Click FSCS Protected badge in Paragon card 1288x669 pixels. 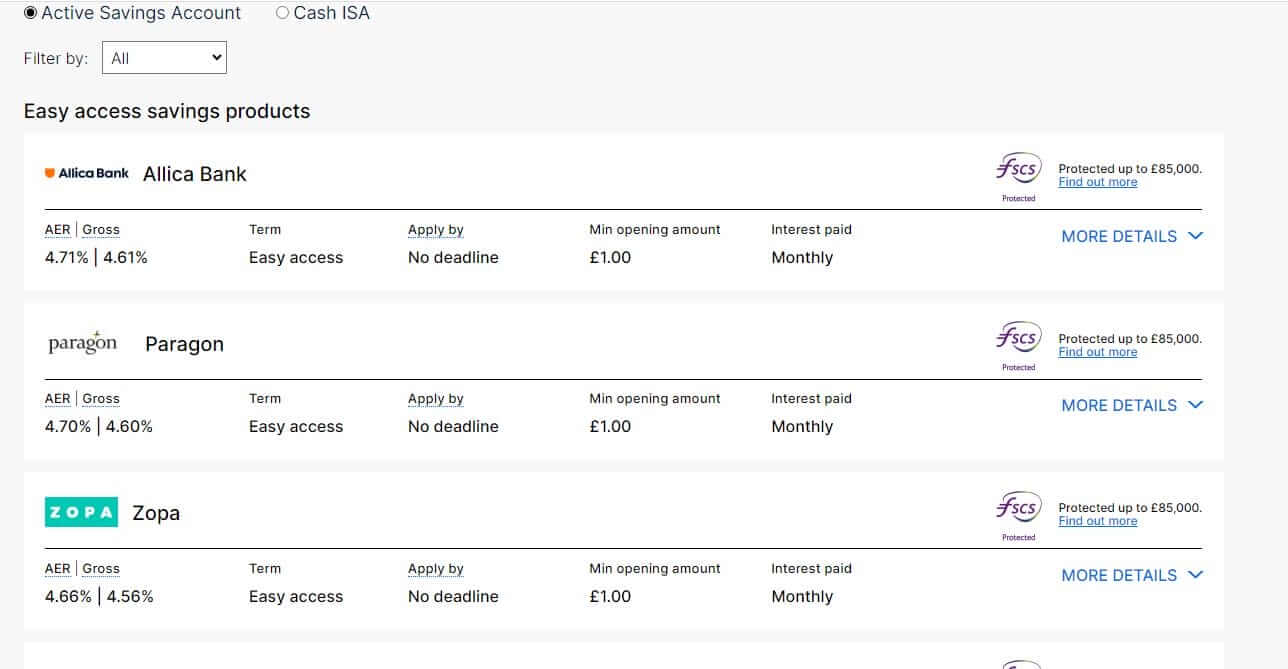coord(1018,346)
